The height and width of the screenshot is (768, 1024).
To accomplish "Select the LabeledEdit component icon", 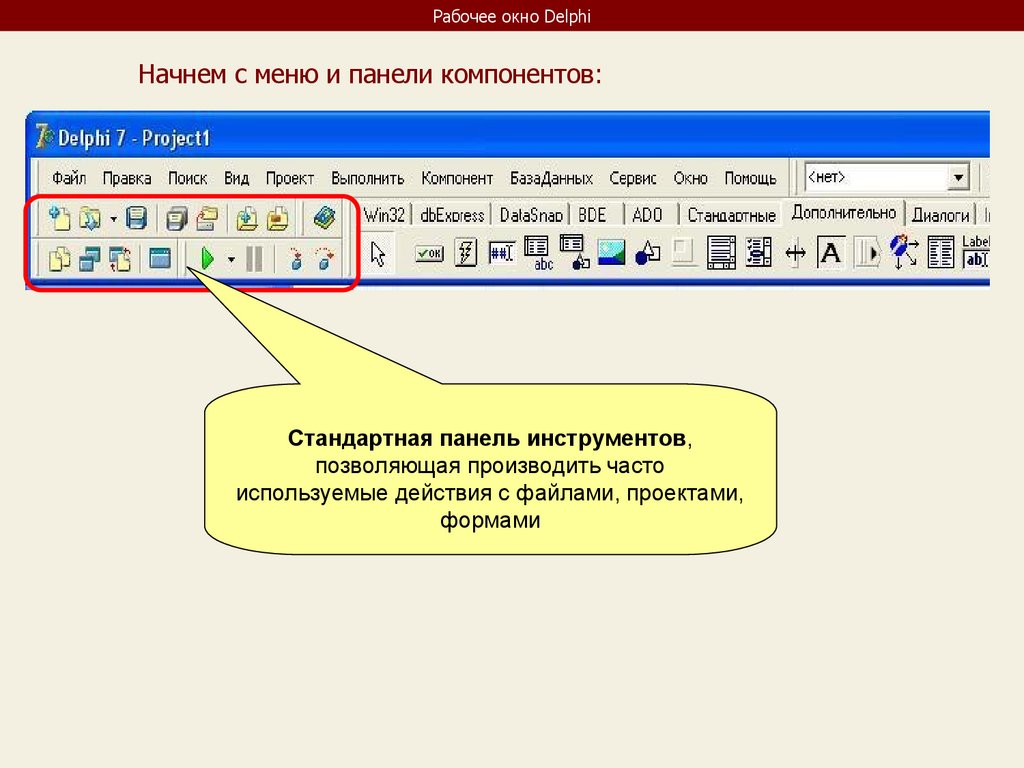I will click(x=976, y=252).
